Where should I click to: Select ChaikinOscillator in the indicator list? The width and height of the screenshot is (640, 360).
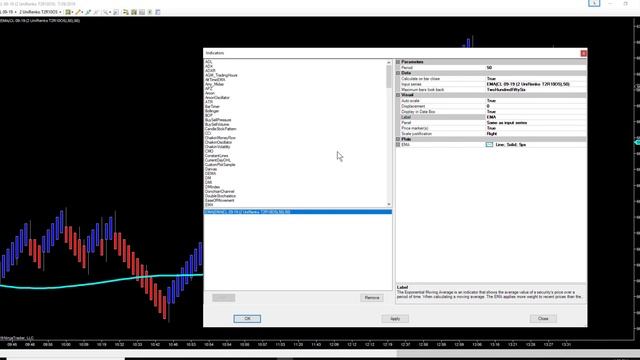click(x=219, y=142)
